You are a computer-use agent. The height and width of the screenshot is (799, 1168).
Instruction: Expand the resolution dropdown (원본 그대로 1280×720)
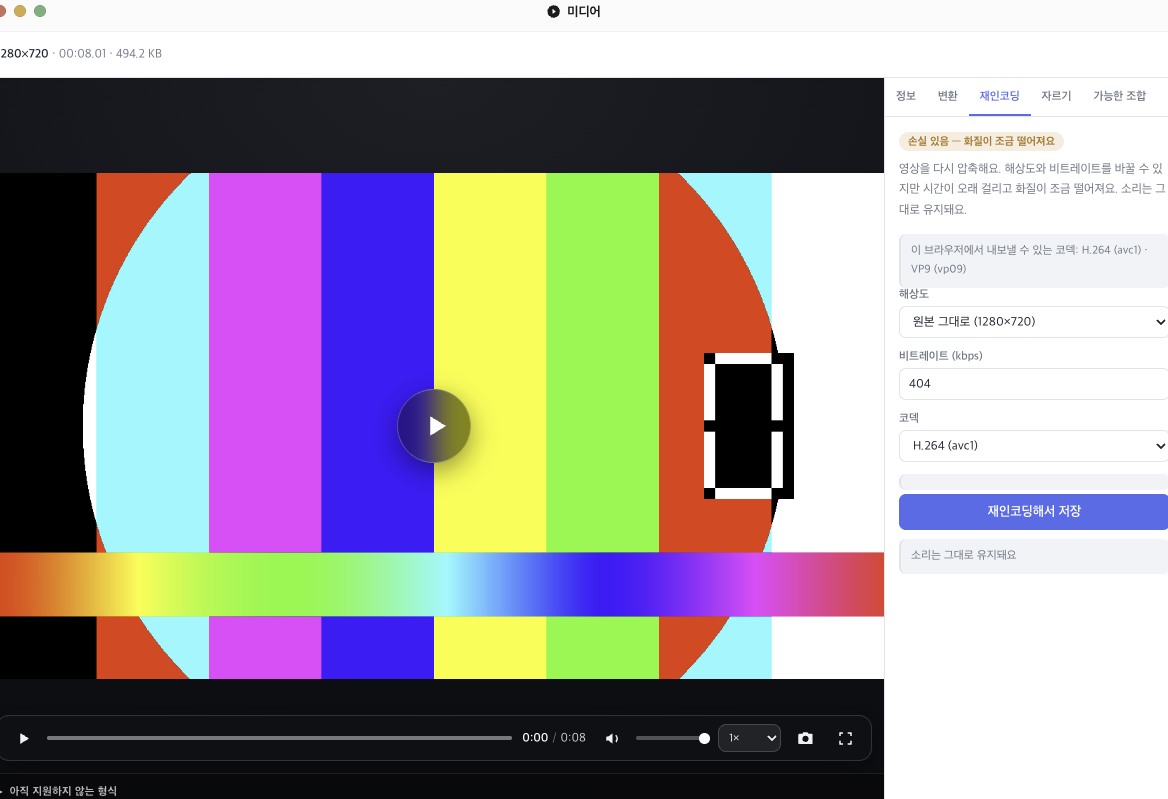click(1033, 322)
